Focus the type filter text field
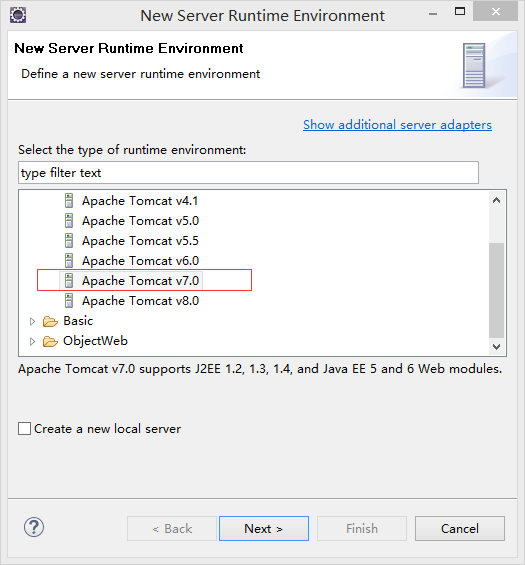Screen dimensions: 525x565 [248, 173]
